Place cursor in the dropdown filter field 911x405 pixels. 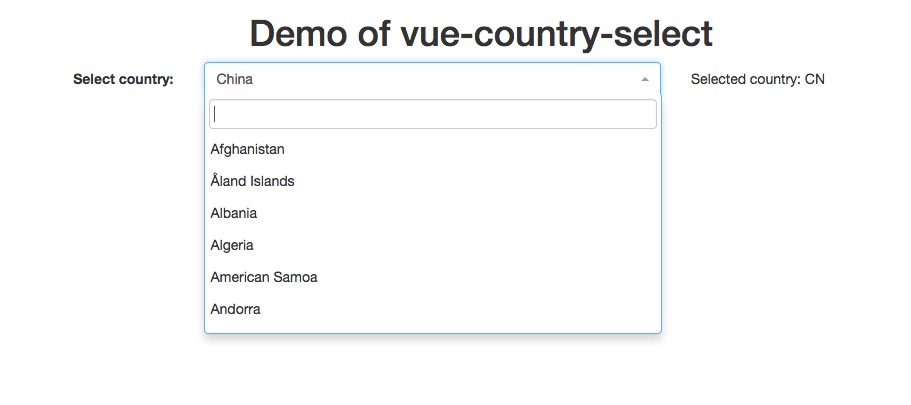[432, 114]
